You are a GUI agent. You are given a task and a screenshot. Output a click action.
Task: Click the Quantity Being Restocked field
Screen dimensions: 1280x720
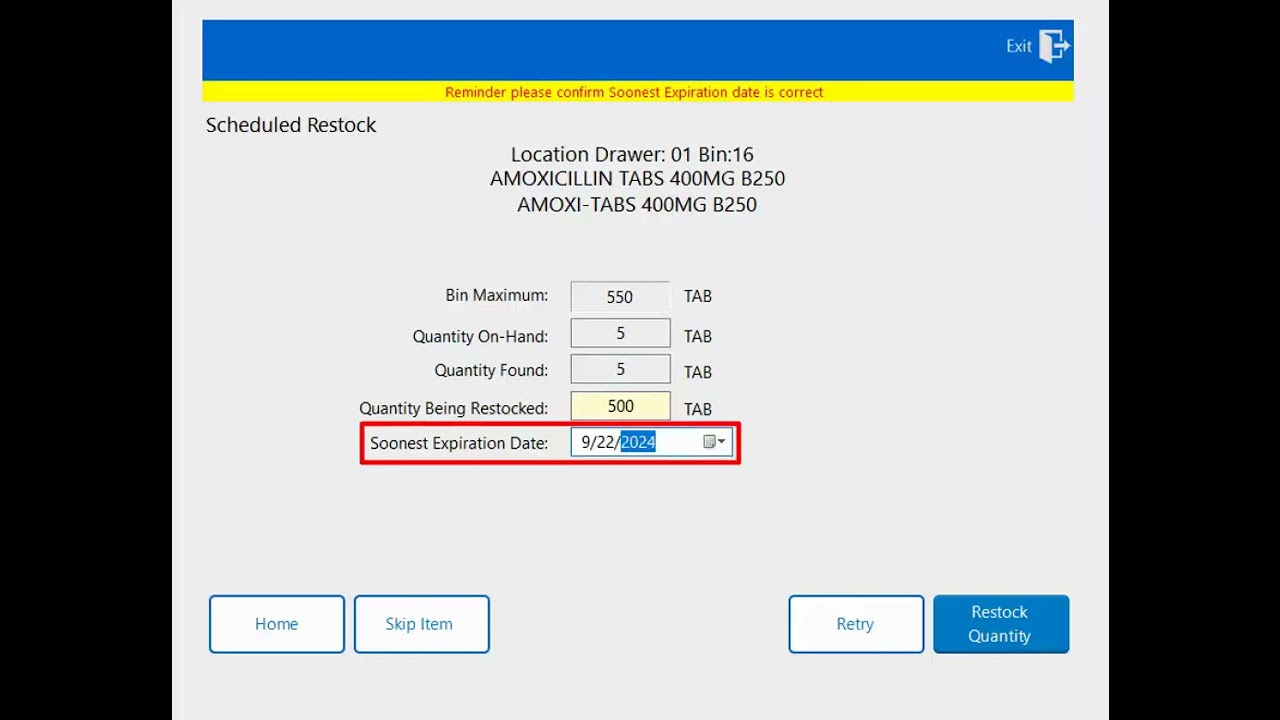pos(620,406)
